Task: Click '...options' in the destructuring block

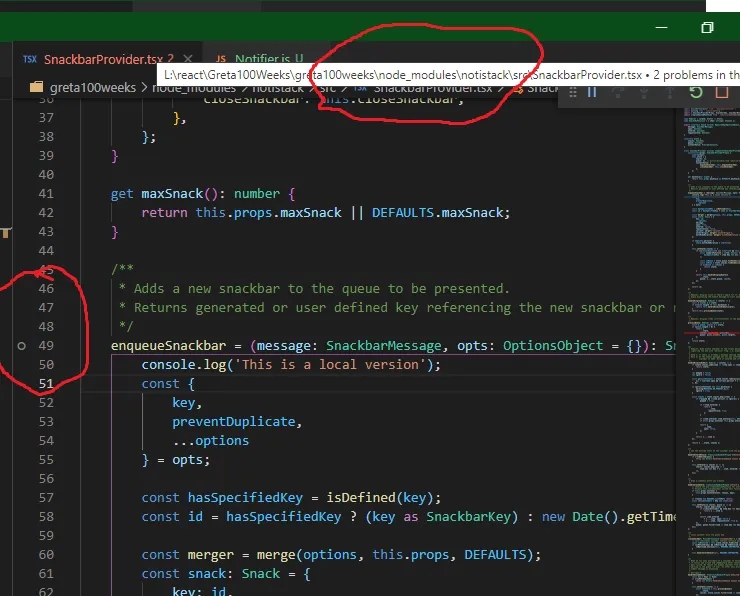Action: click(210, 441)
